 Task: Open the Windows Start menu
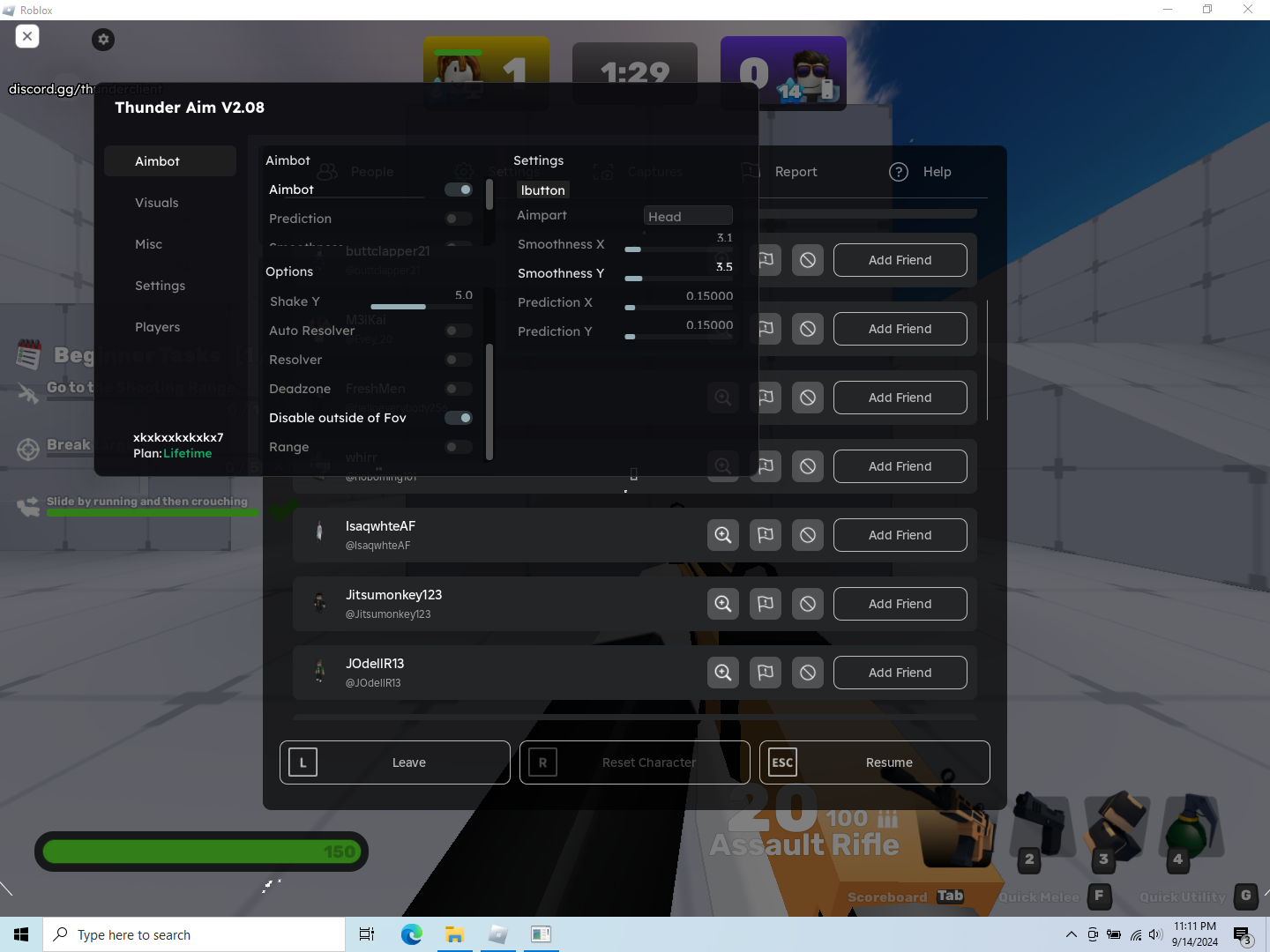point(21,934)
